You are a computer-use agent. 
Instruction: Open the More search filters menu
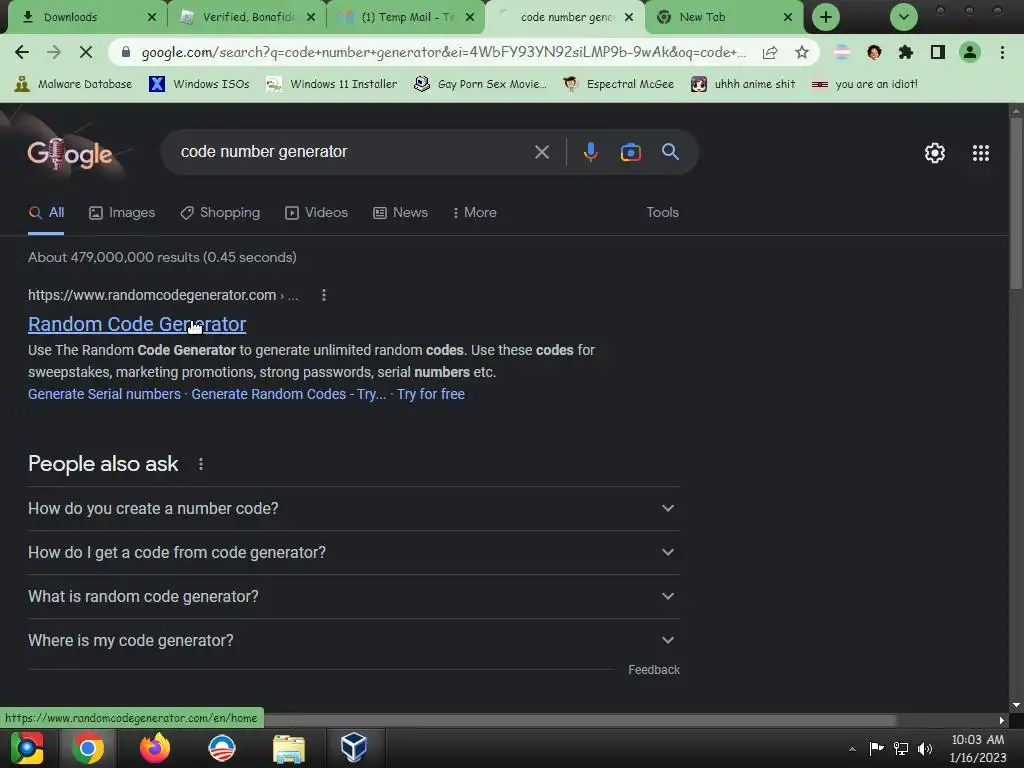(475, 213)
